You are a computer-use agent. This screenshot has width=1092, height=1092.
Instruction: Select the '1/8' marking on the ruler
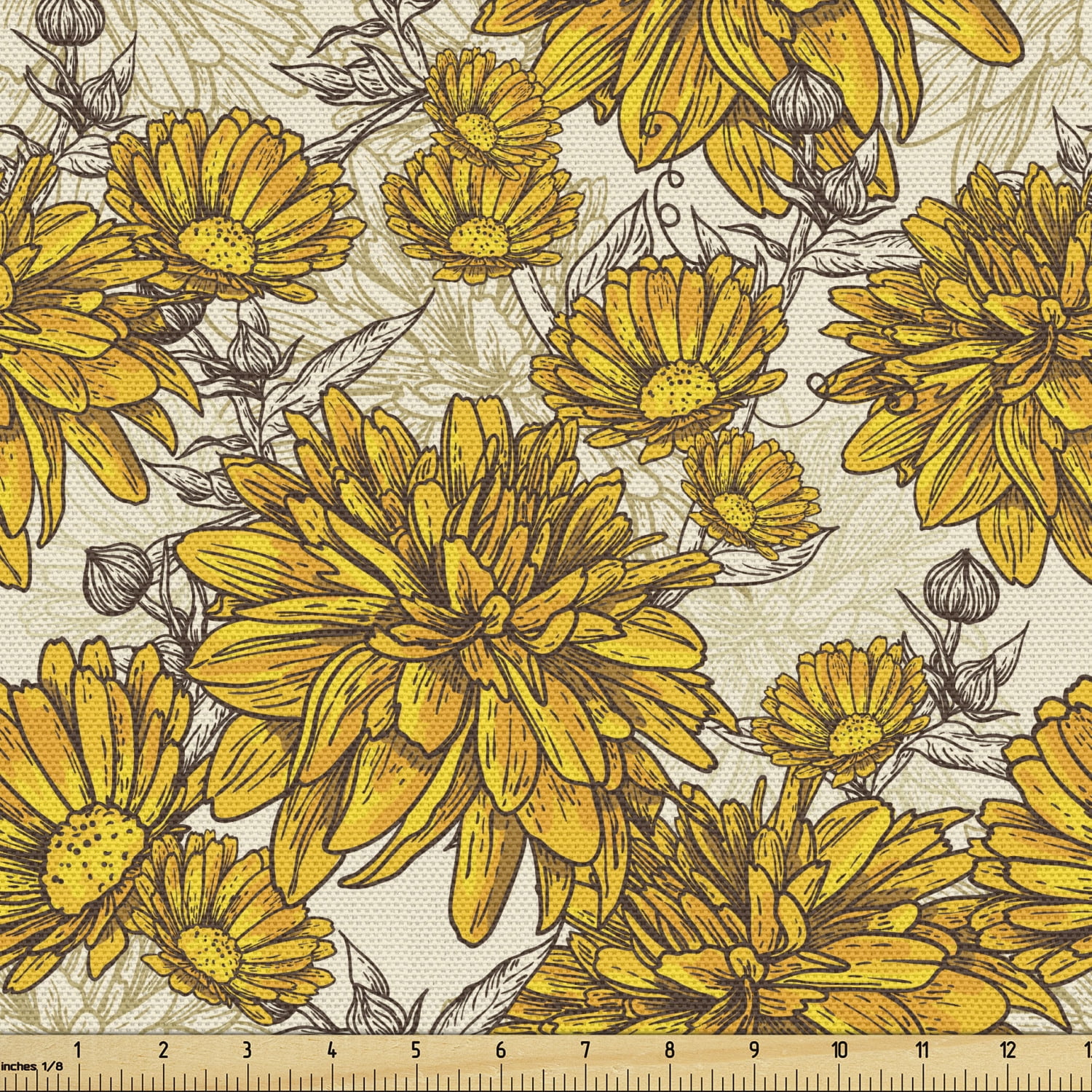(x=51, y=1068)
